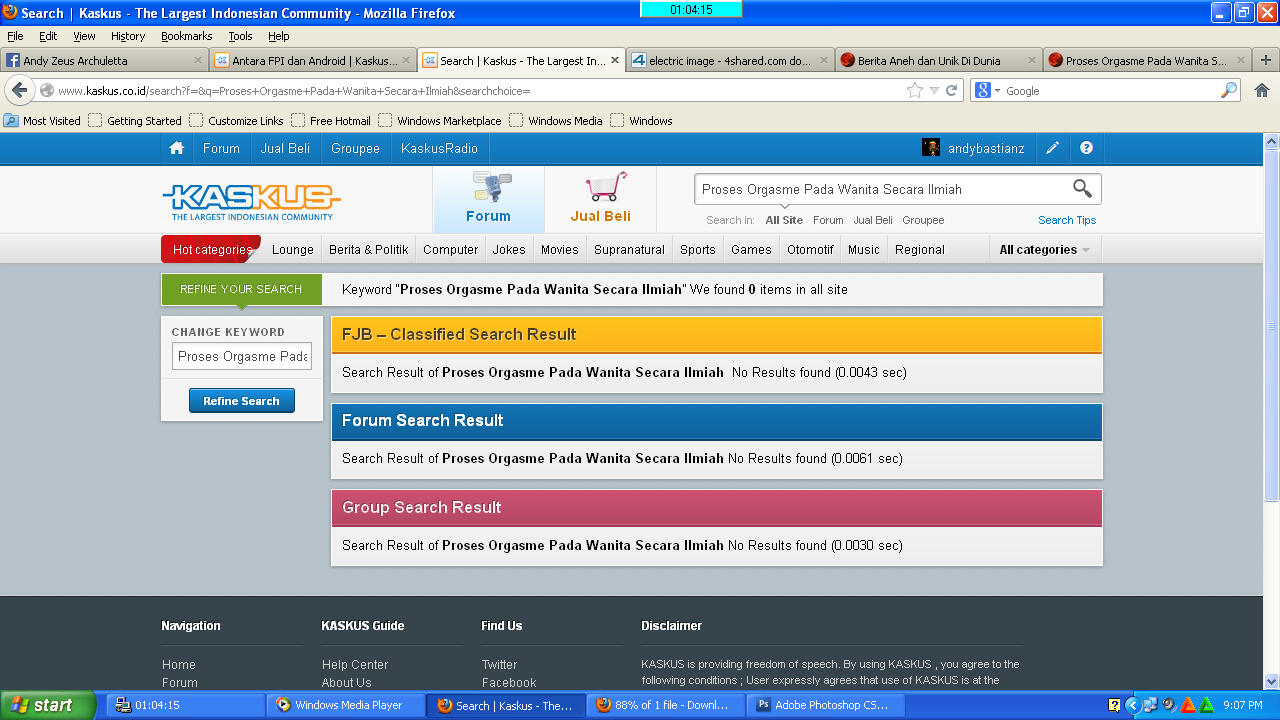The width and height of the screenshot is (1280, 720).
Task: Open the Bookmarks menu
Action: point(186,36)
